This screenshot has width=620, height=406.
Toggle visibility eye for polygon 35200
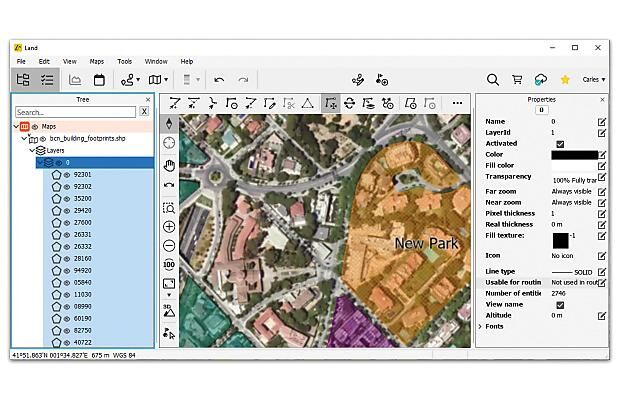pyautogui.click(x=67, y=199)
